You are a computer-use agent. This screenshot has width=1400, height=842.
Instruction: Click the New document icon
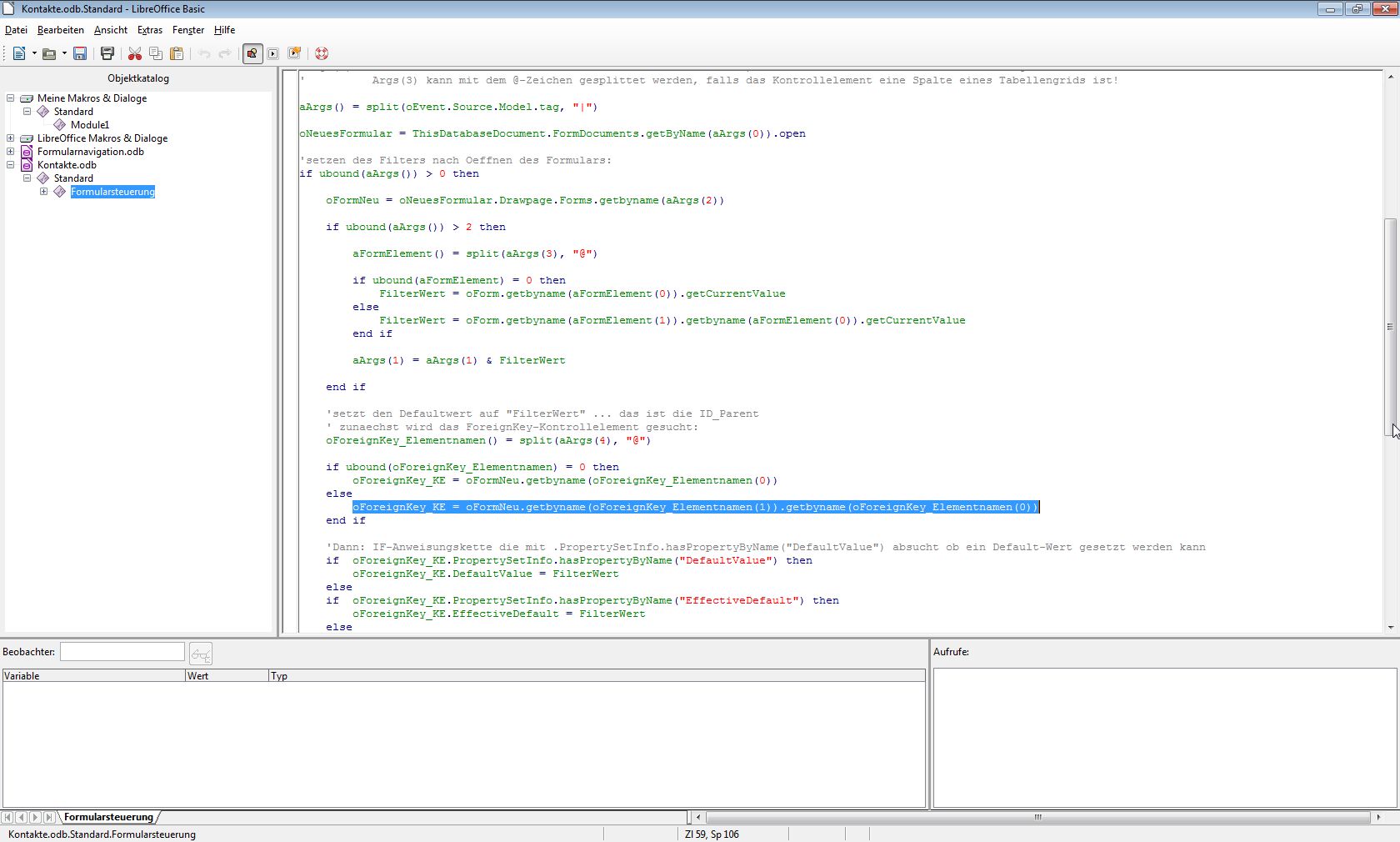click(18, 53)
